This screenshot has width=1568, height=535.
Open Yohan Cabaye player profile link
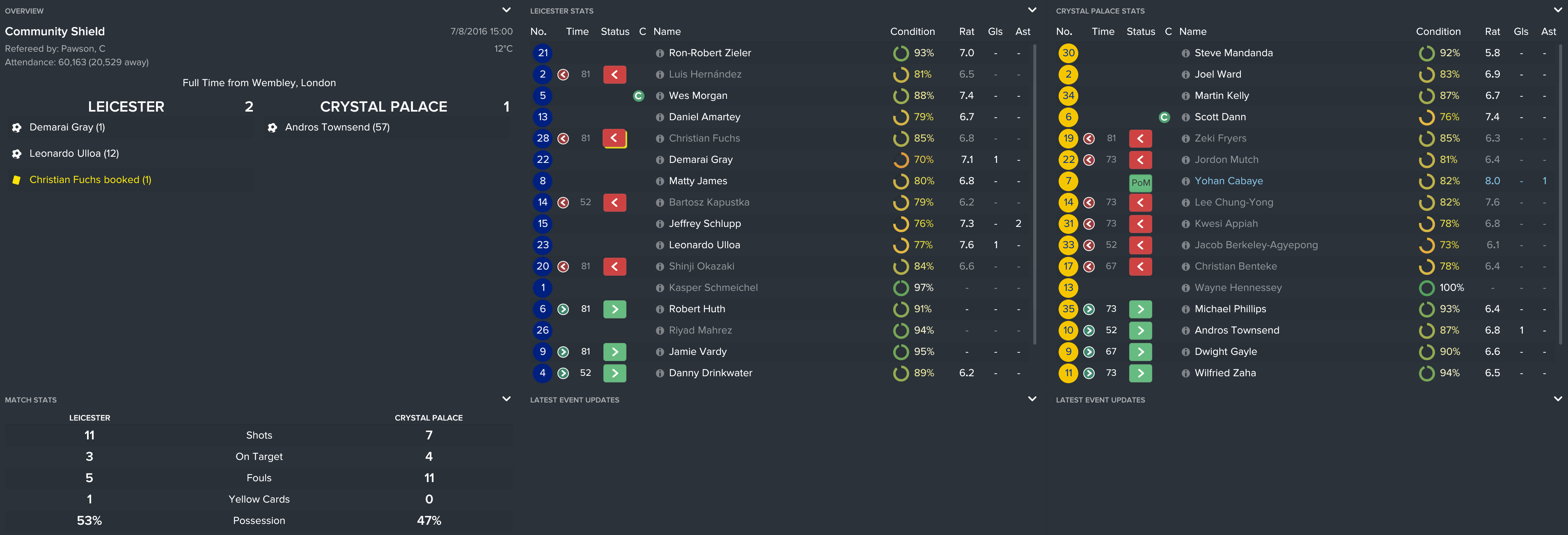1229,181
